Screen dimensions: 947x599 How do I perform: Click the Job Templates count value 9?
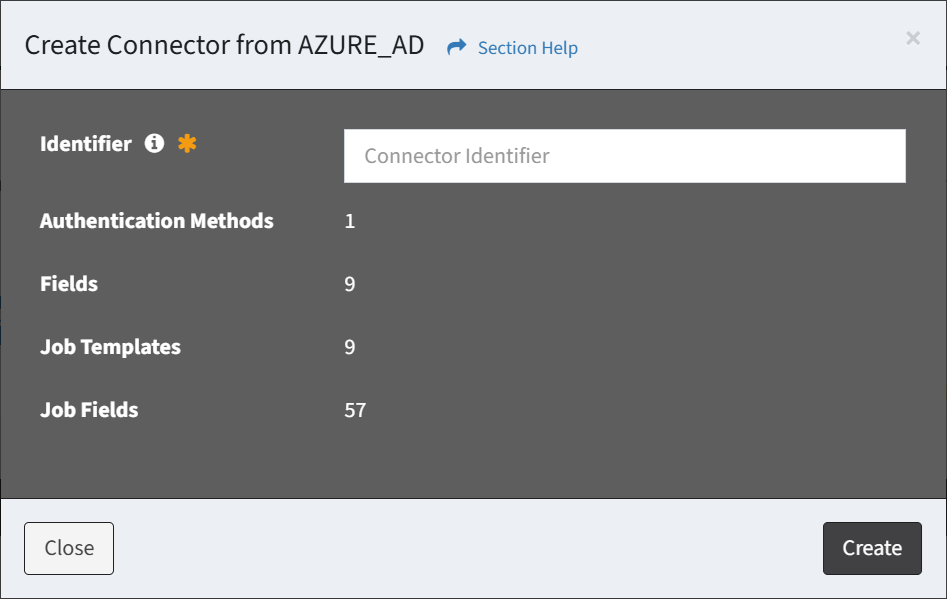[x=350, y=347]
